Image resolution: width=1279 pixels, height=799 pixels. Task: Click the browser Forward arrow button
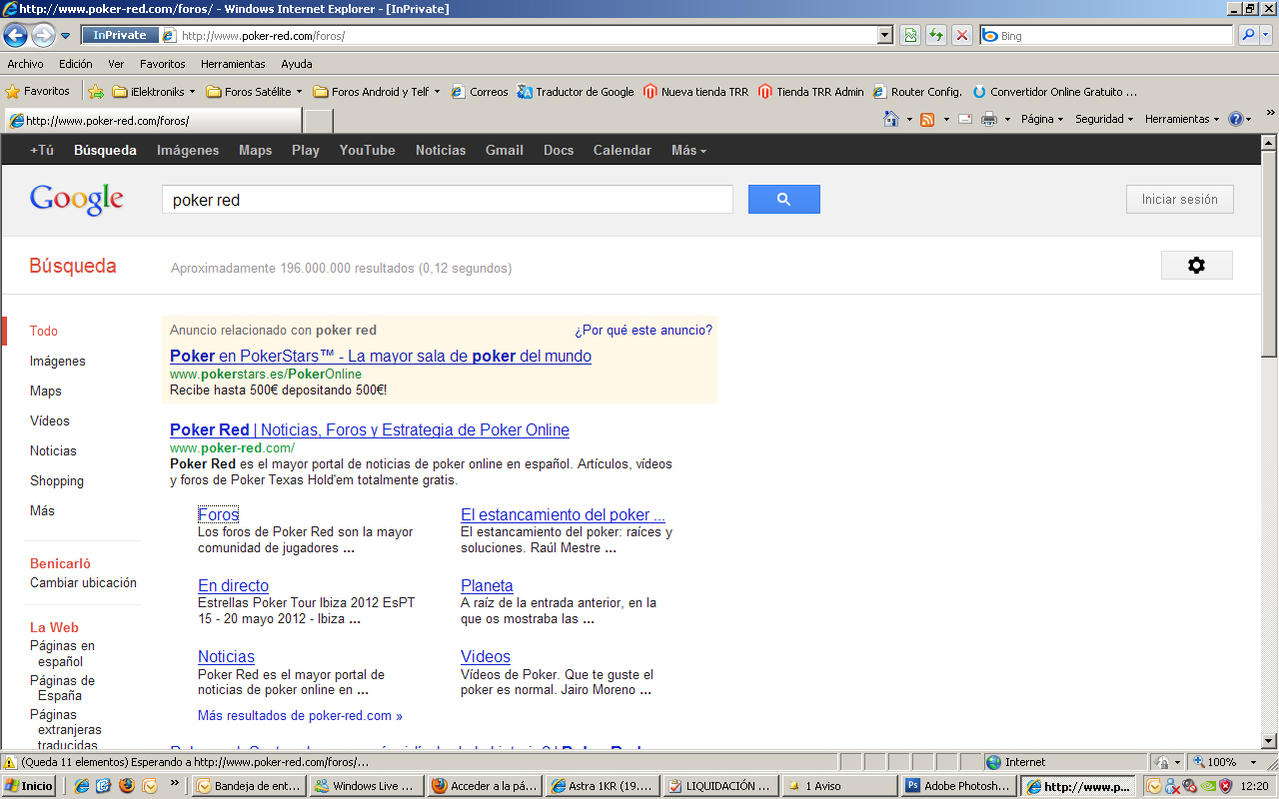pyautogui.click(x=42, y=35)
